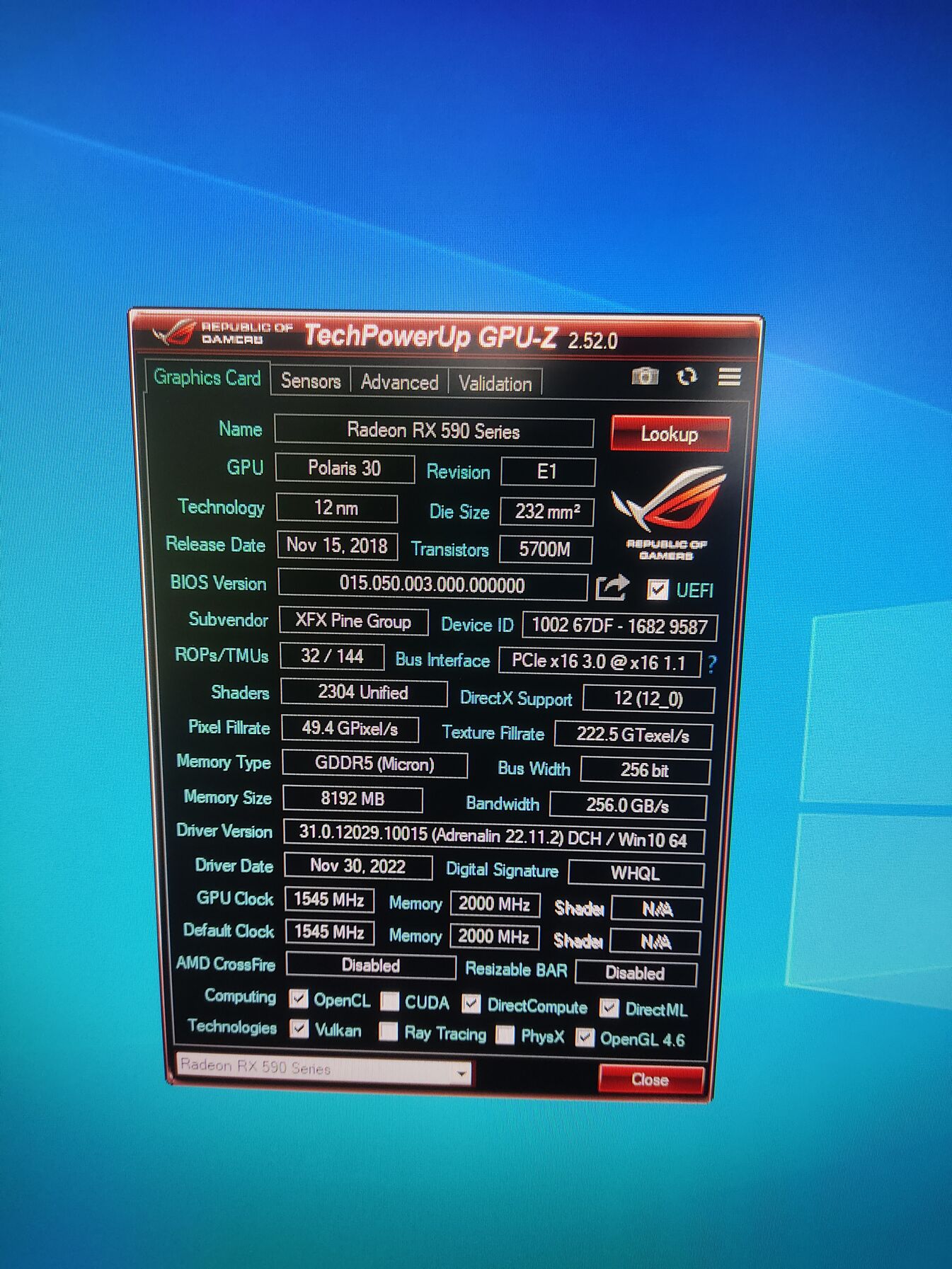The image size is (952, 1269).
Task: Click the Texture Fillrate 222.5 GTexel/s value
Action: coord(633,735)
